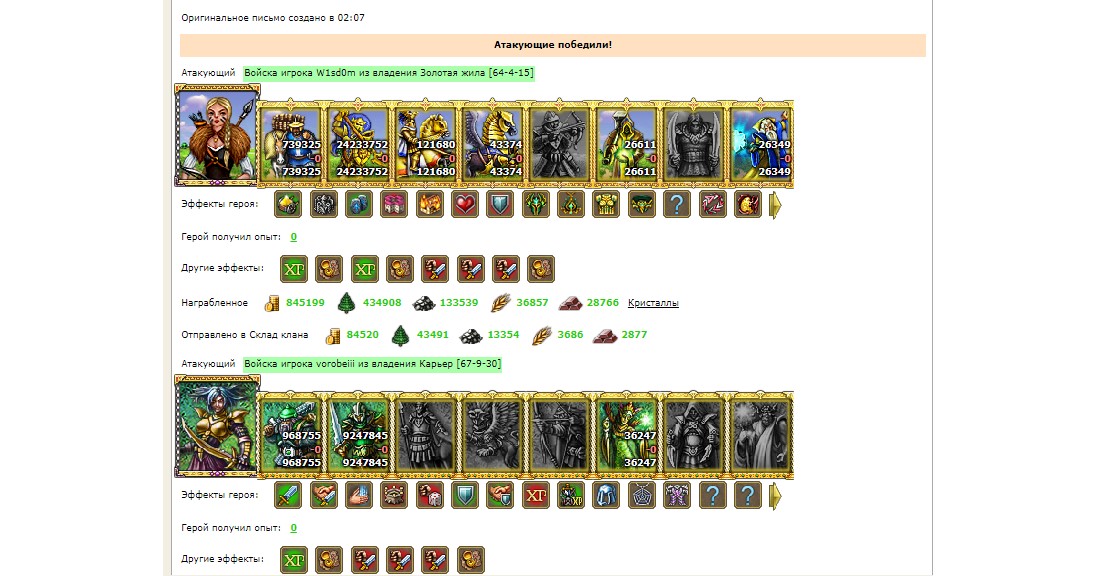Click the golden temple columns effect icon
Viewport: 1096px width, 576px height.
606,205
